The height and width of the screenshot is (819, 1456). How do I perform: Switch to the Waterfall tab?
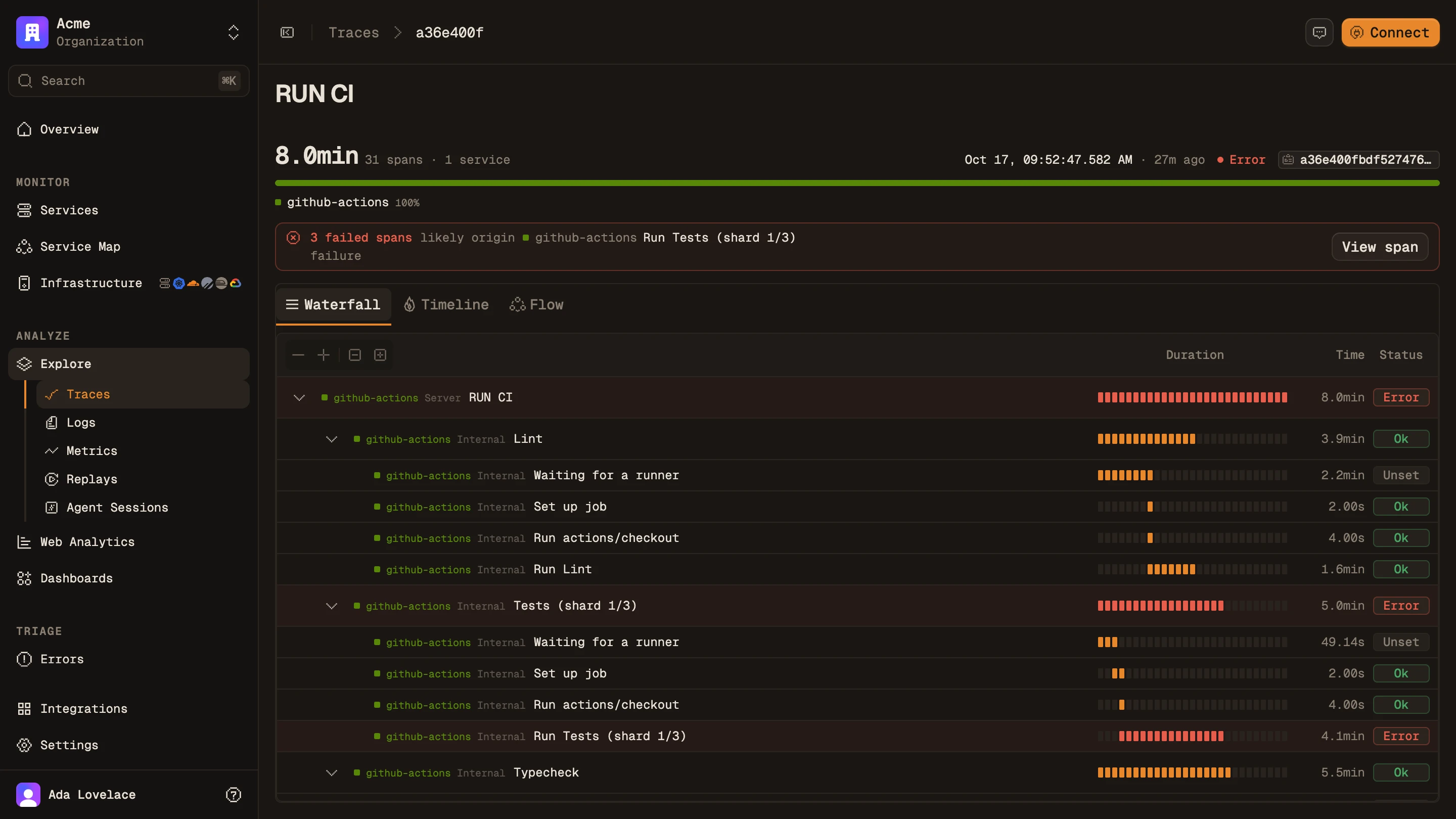tap(334, 305)
